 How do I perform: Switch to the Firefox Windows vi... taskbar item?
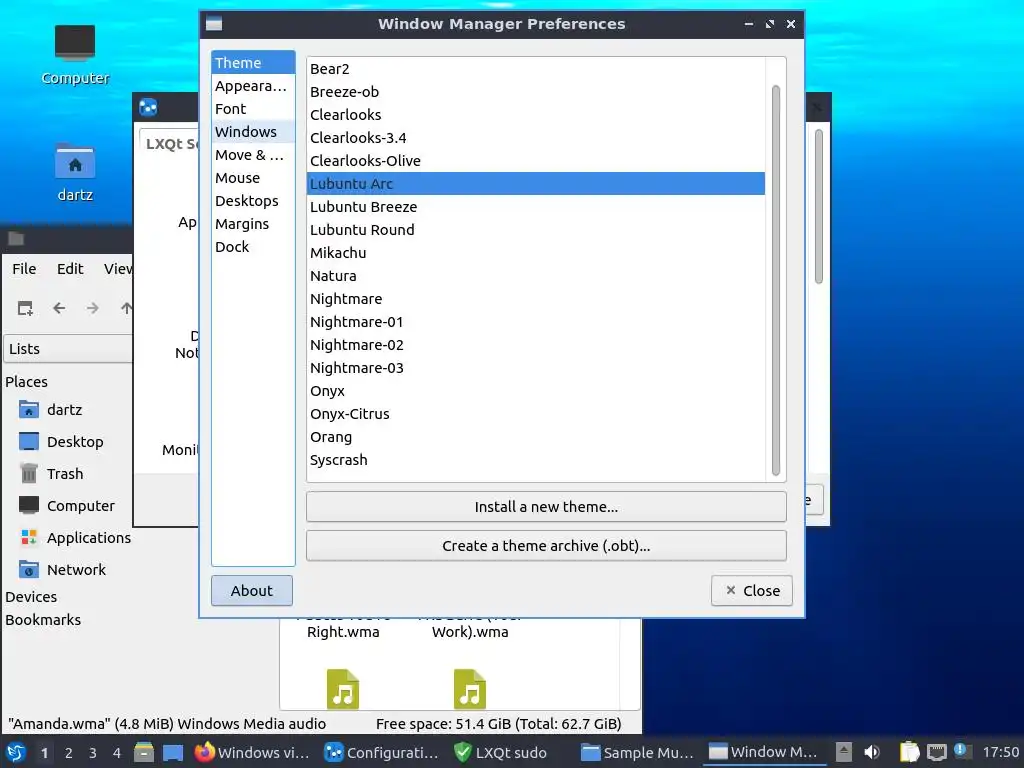pos(252,752)
